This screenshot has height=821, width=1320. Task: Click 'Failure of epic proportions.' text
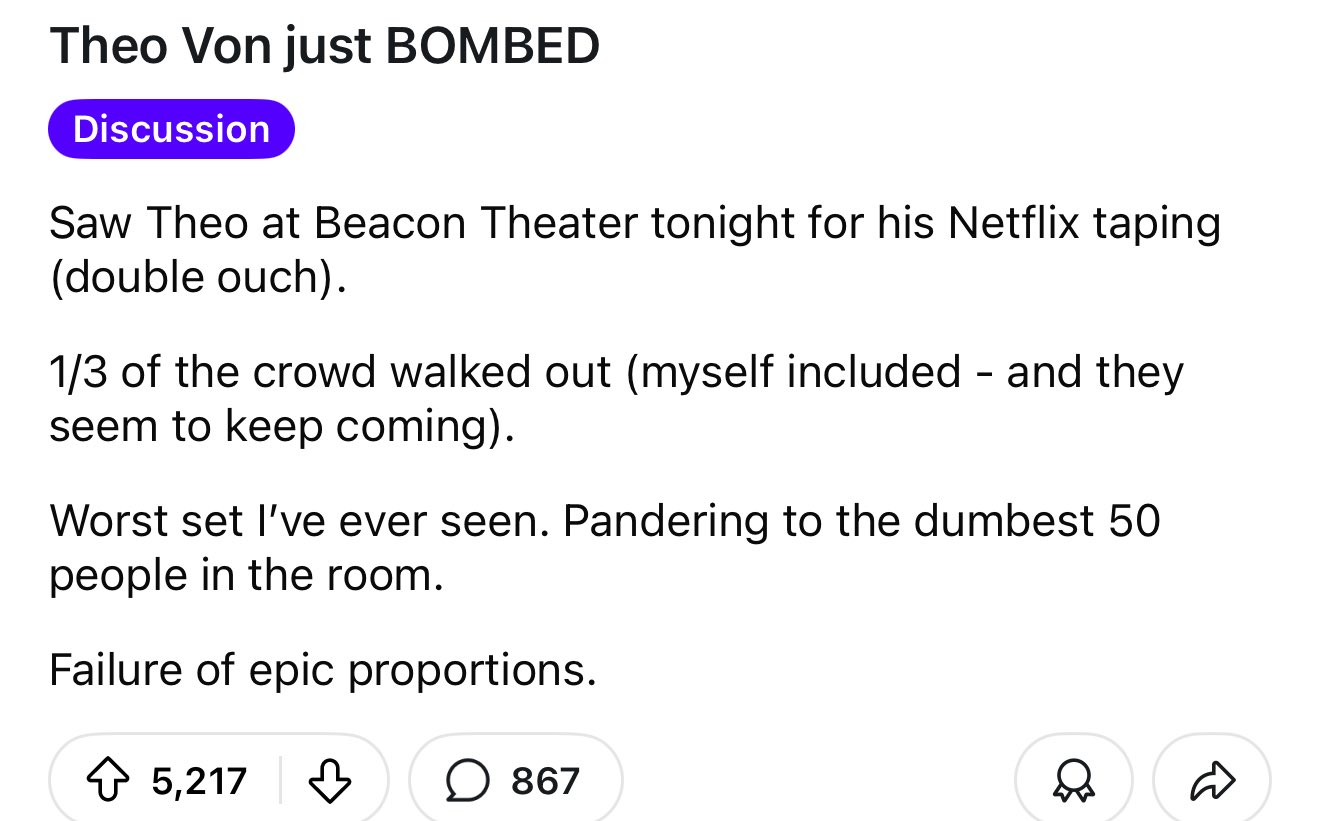(x=322, y=669)
